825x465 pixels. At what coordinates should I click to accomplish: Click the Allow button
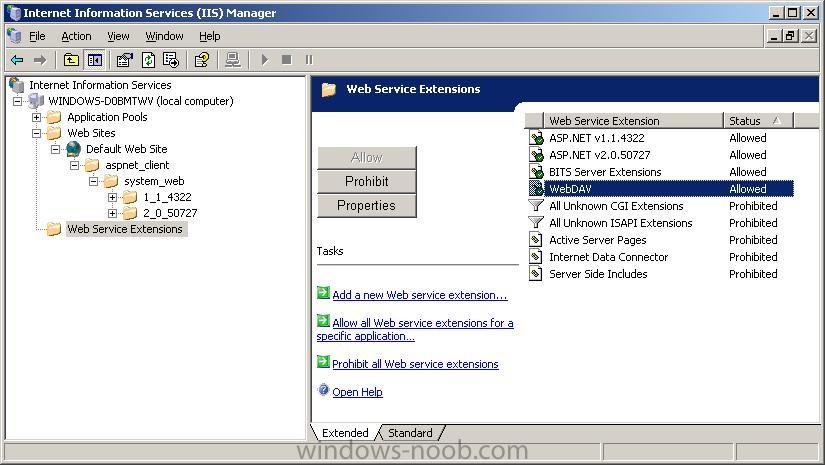point(366,157)
